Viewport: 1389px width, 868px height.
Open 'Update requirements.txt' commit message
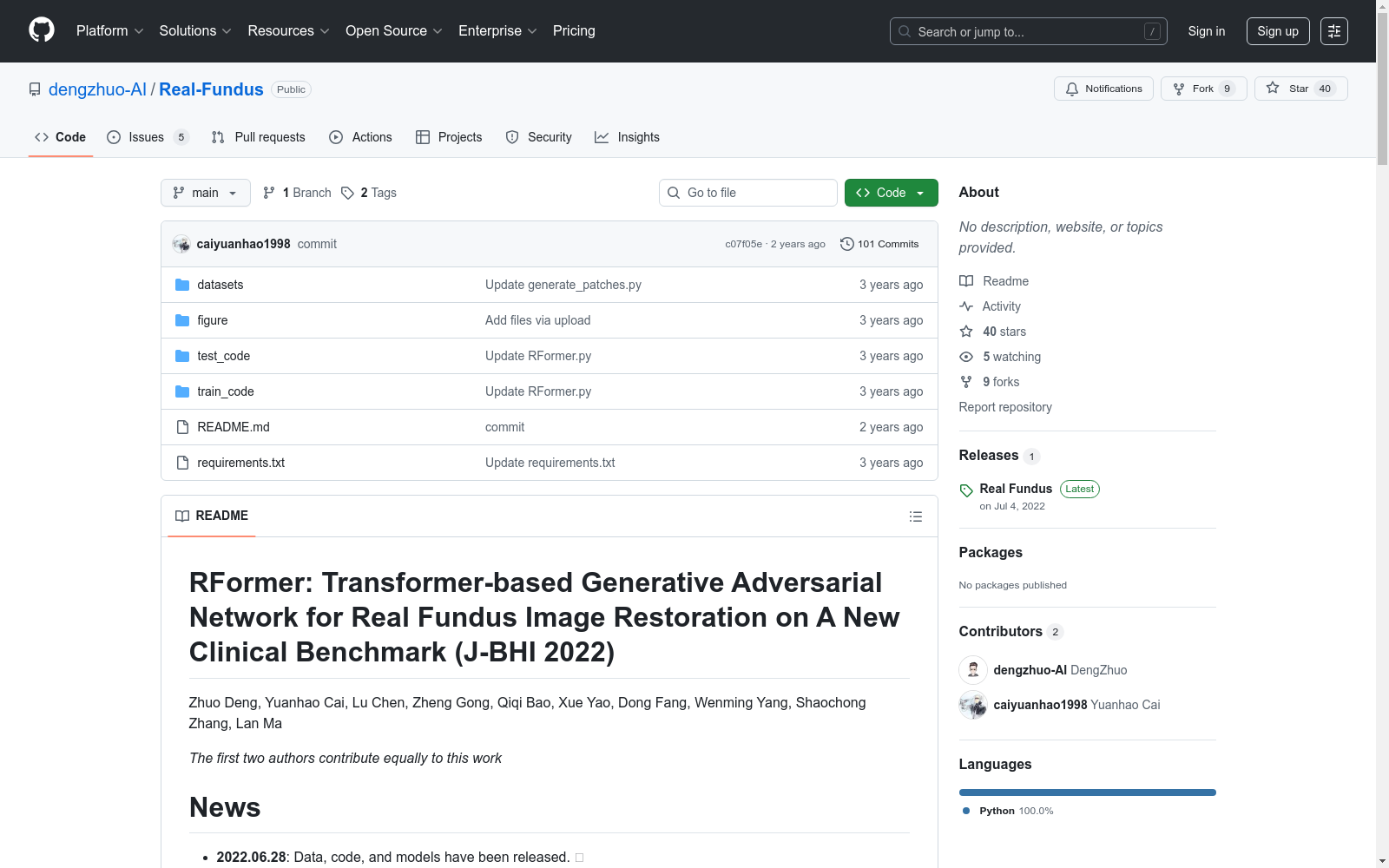point(550,463)
